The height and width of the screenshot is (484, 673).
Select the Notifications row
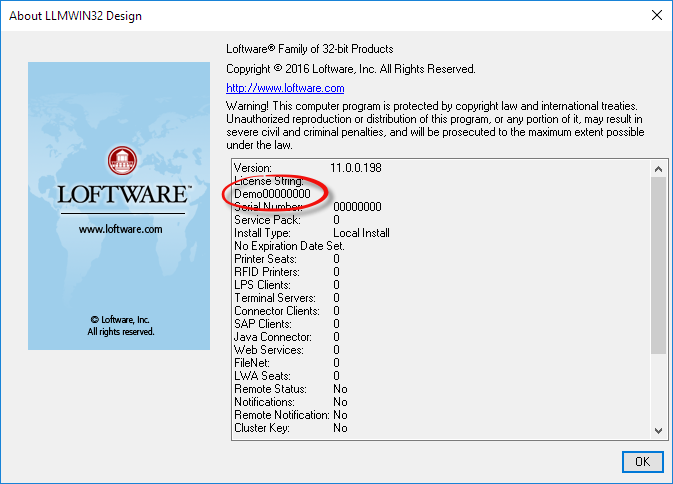[291, 402]
